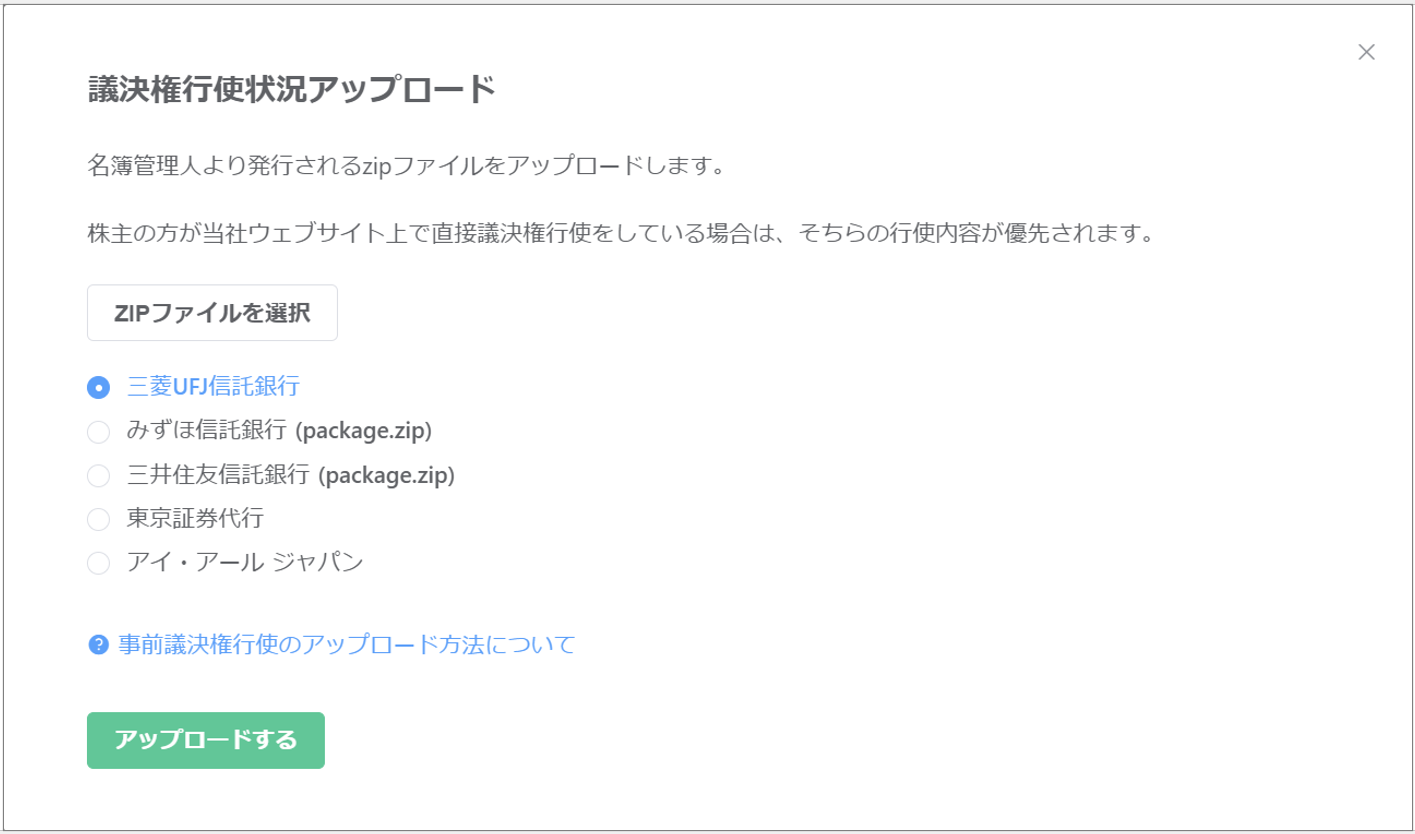The width and height of the screenshot is (1415, 834).
Task: Open the 事前議決権行使のアップロード方法について link
Action: (x=346, y=644)
